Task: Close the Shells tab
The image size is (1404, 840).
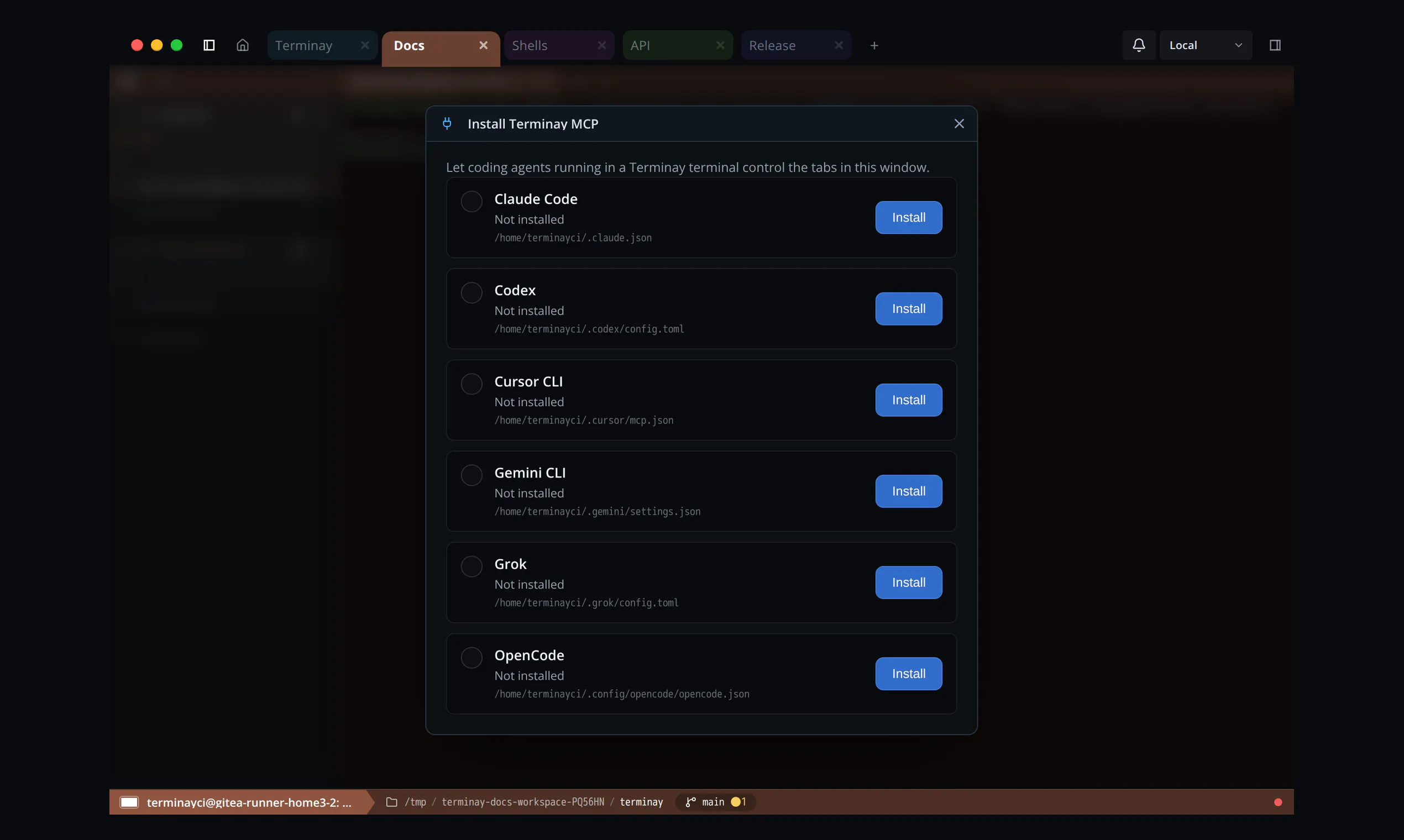Action: pos(602,45)
